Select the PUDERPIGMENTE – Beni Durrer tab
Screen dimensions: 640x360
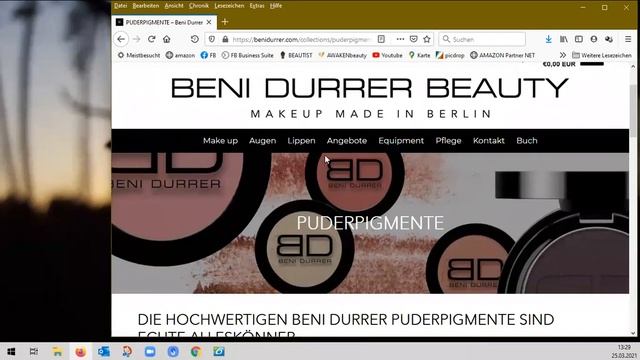[164, 22]
